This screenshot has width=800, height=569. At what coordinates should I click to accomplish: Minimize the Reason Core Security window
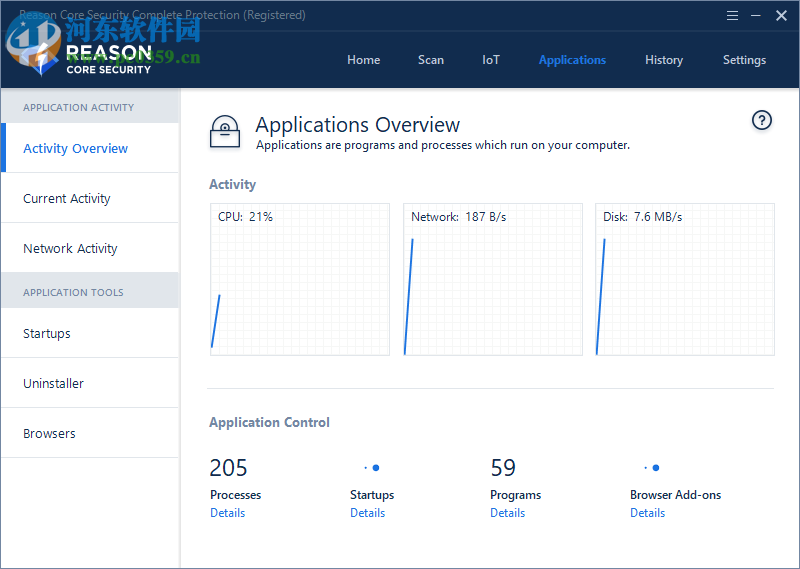click(756, 16)
